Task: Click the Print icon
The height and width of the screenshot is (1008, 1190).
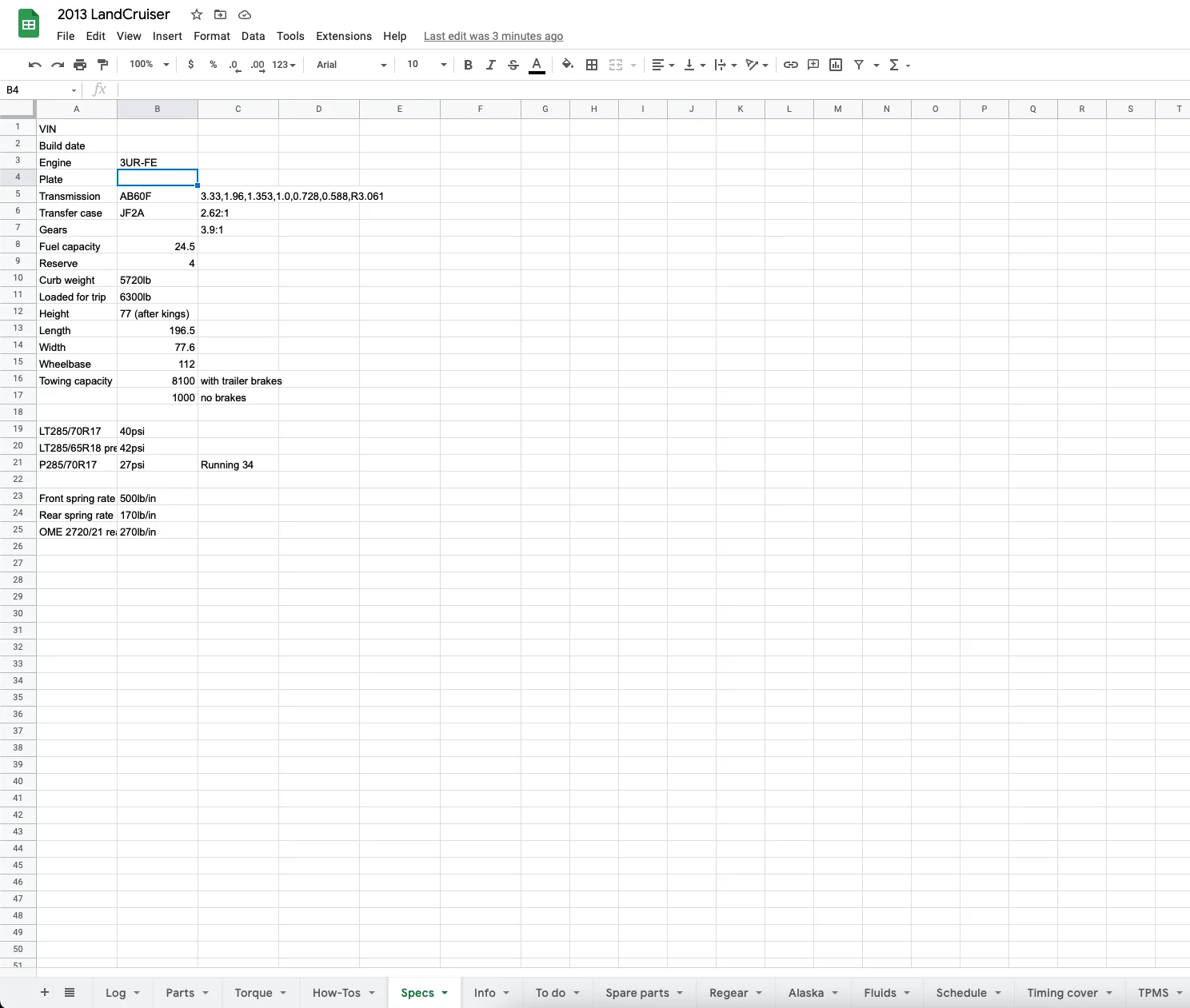Action: click(80, 65)
